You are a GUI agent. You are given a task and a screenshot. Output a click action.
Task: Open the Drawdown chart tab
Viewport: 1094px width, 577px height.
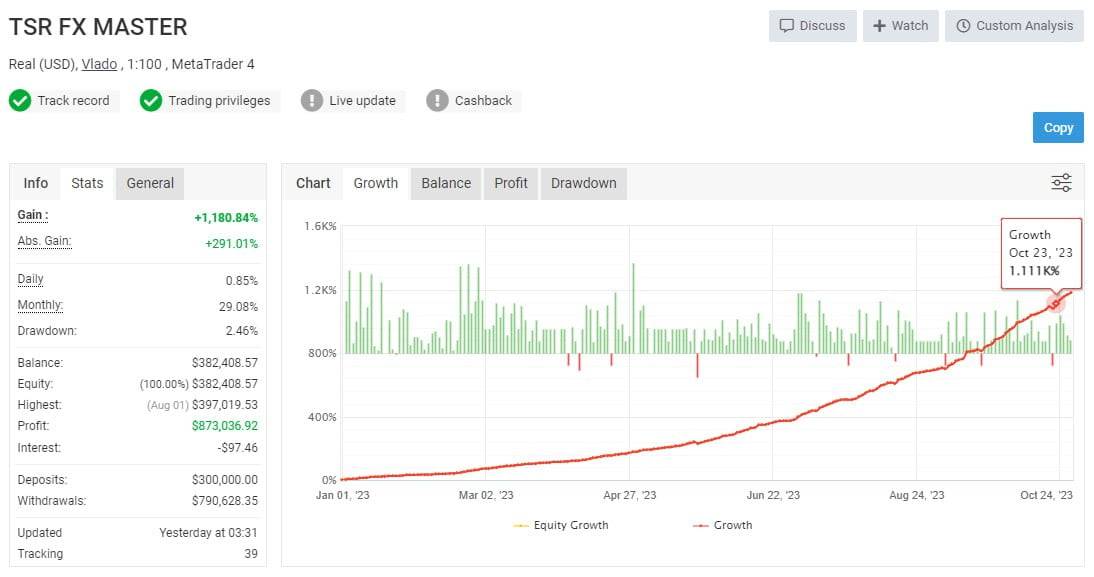(x=583, y=183)
